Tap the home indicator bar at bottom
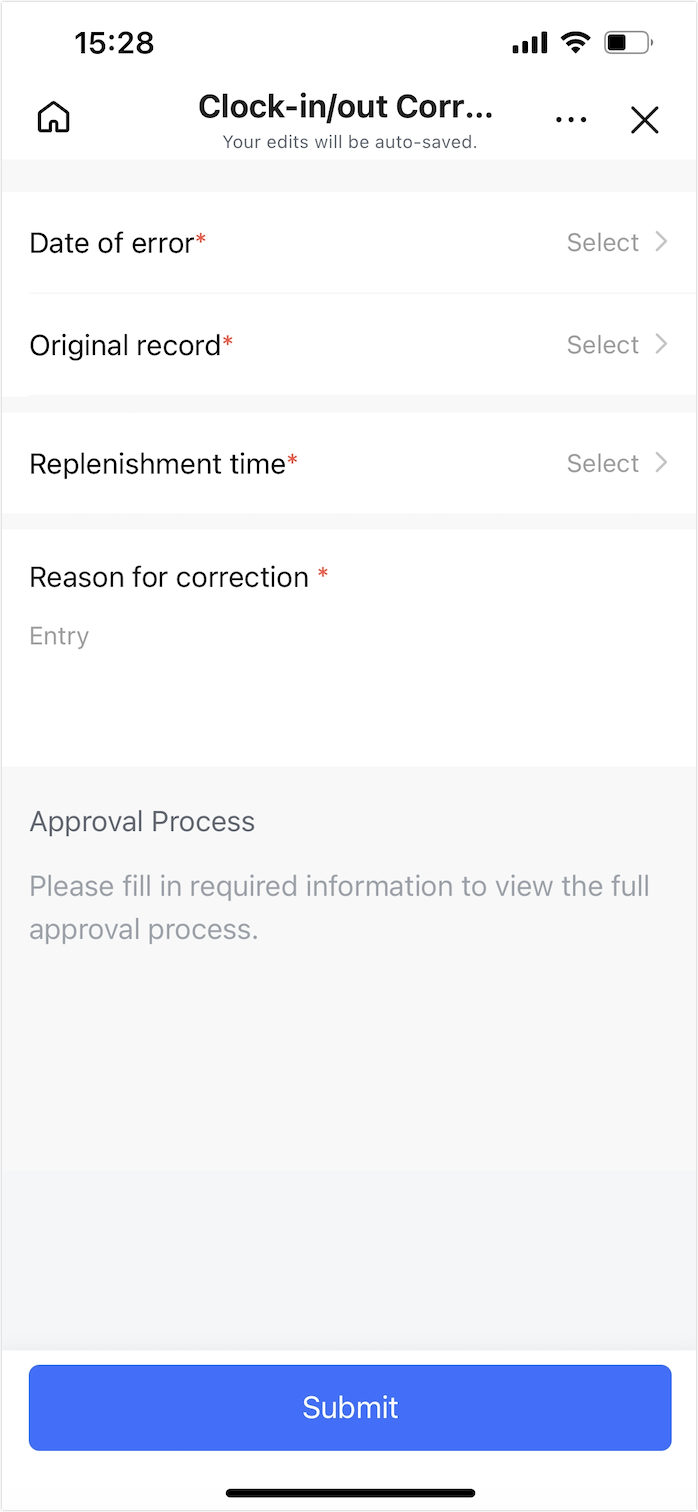Image resolution: width=698 pixels, height=1512 pixels. coord(349,1492)
